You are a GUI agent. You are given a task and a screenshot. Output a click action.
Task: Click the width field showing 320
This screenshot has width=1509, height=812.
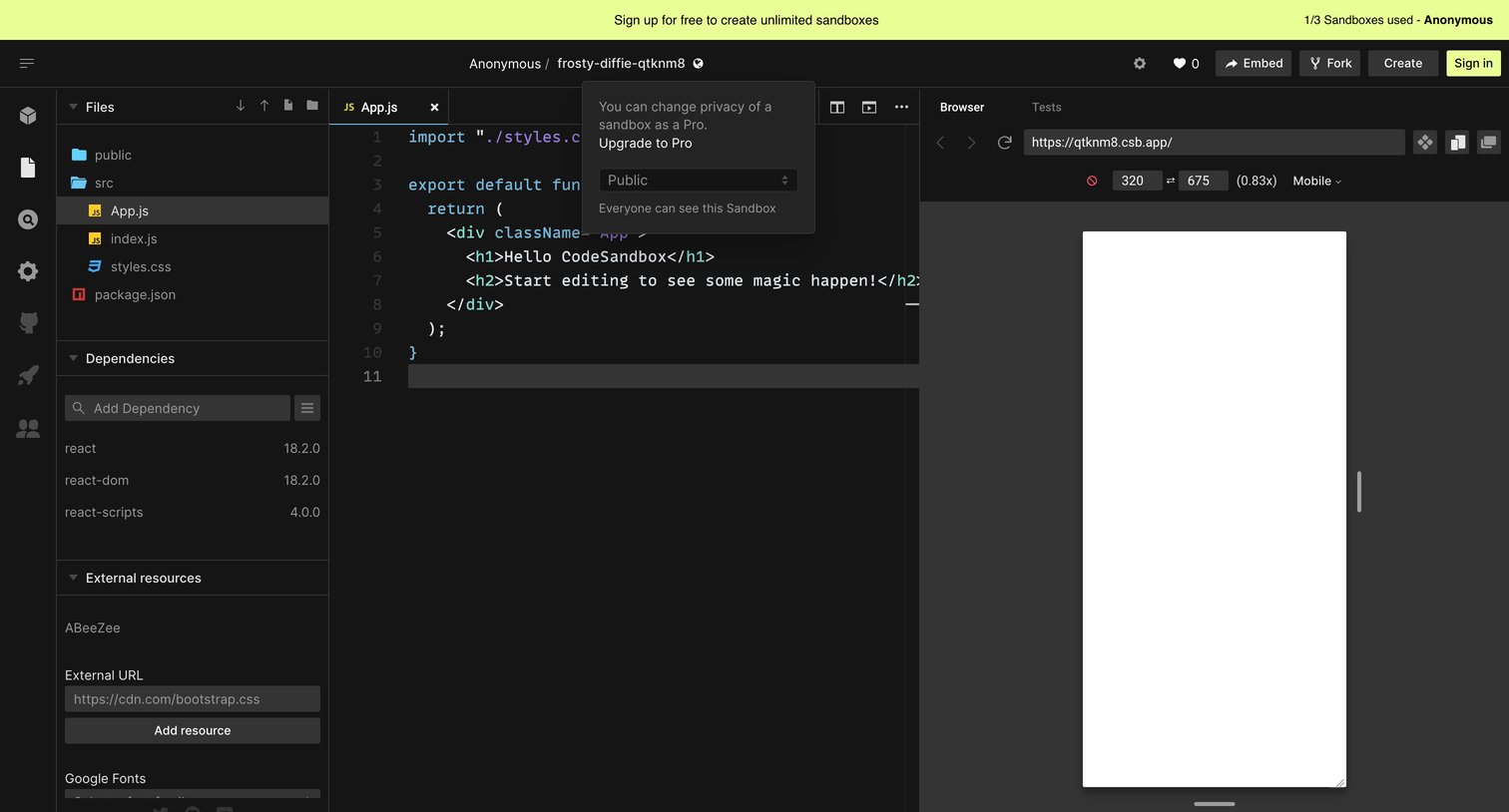pyautogui.click(x=1137, y=181)
